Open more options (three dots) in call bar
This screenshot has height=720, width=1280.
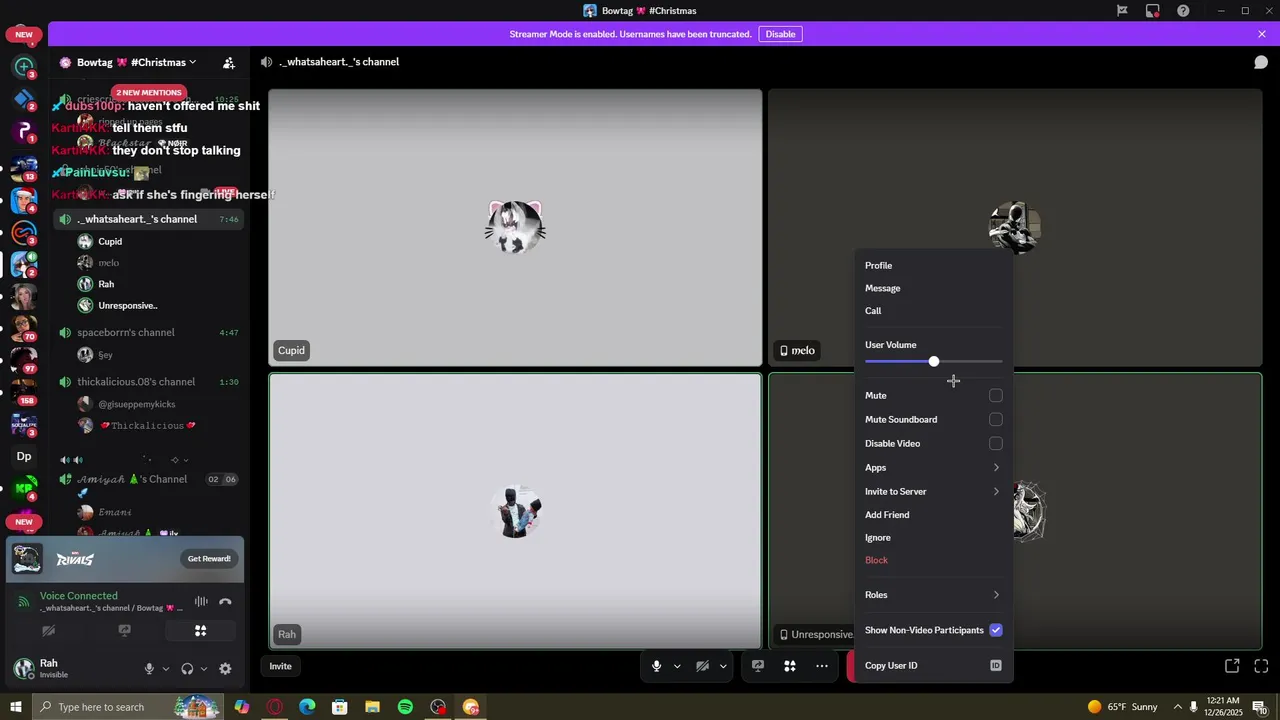pos(821,666)
